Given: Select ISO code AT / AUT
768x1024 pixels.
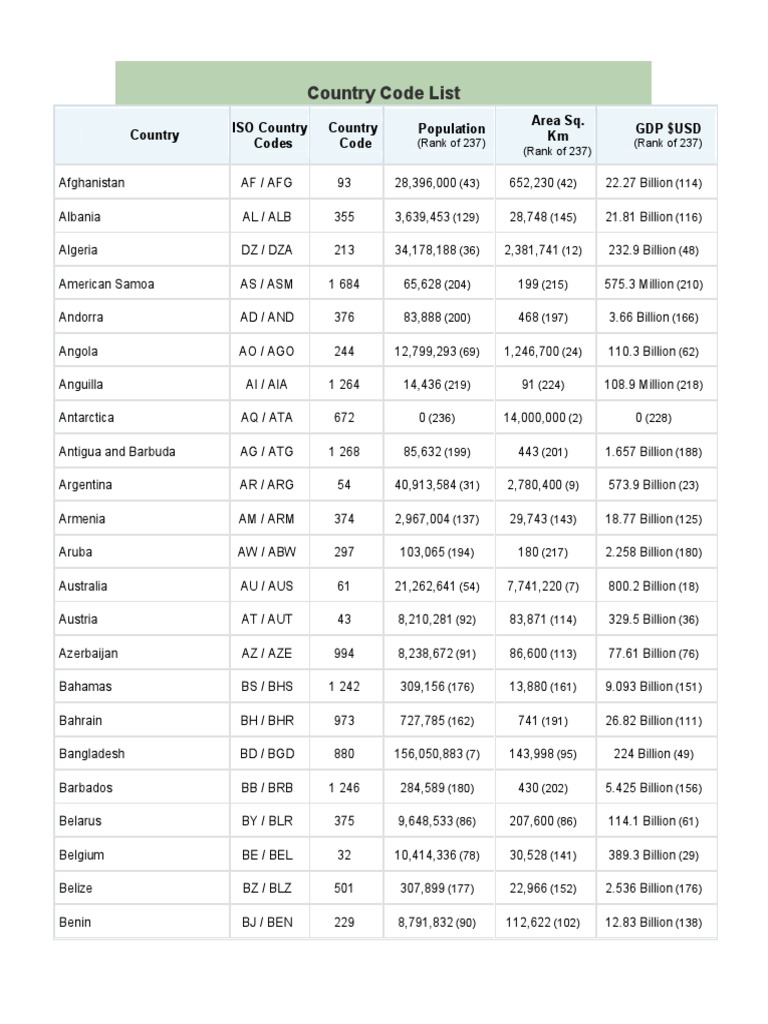Looking at the screenshot, I should 269,619.
